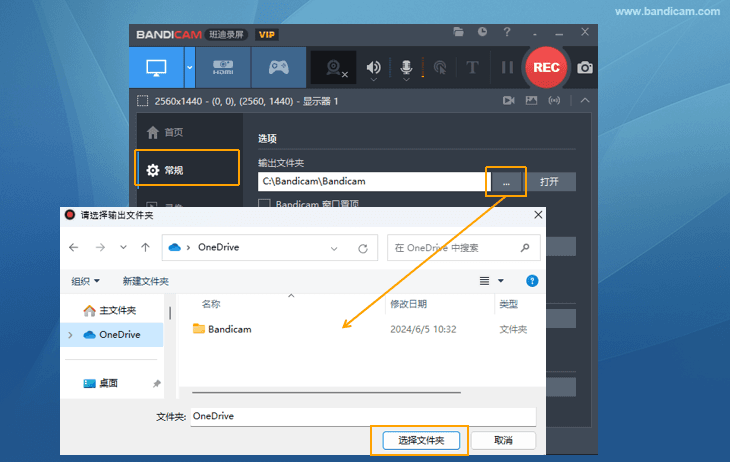Screen dimensions: 730x462
Task: Click the 2024/6/5 10:32 date cell
Action: [x=423, y=329]
